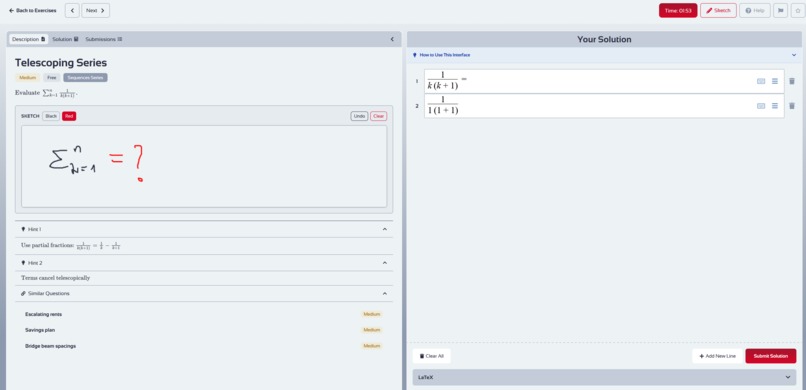Click the Free tag

(x=52, y=78)
